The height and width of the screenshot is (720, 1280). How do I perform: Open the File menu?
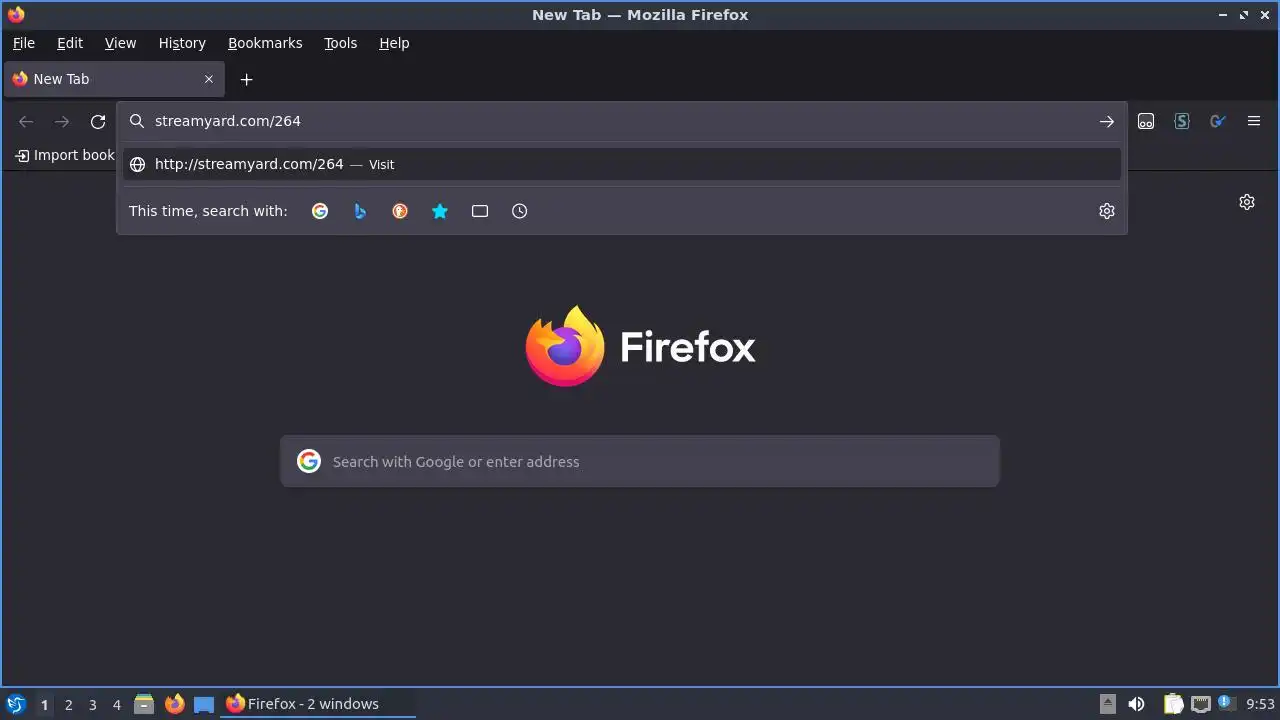24,43
